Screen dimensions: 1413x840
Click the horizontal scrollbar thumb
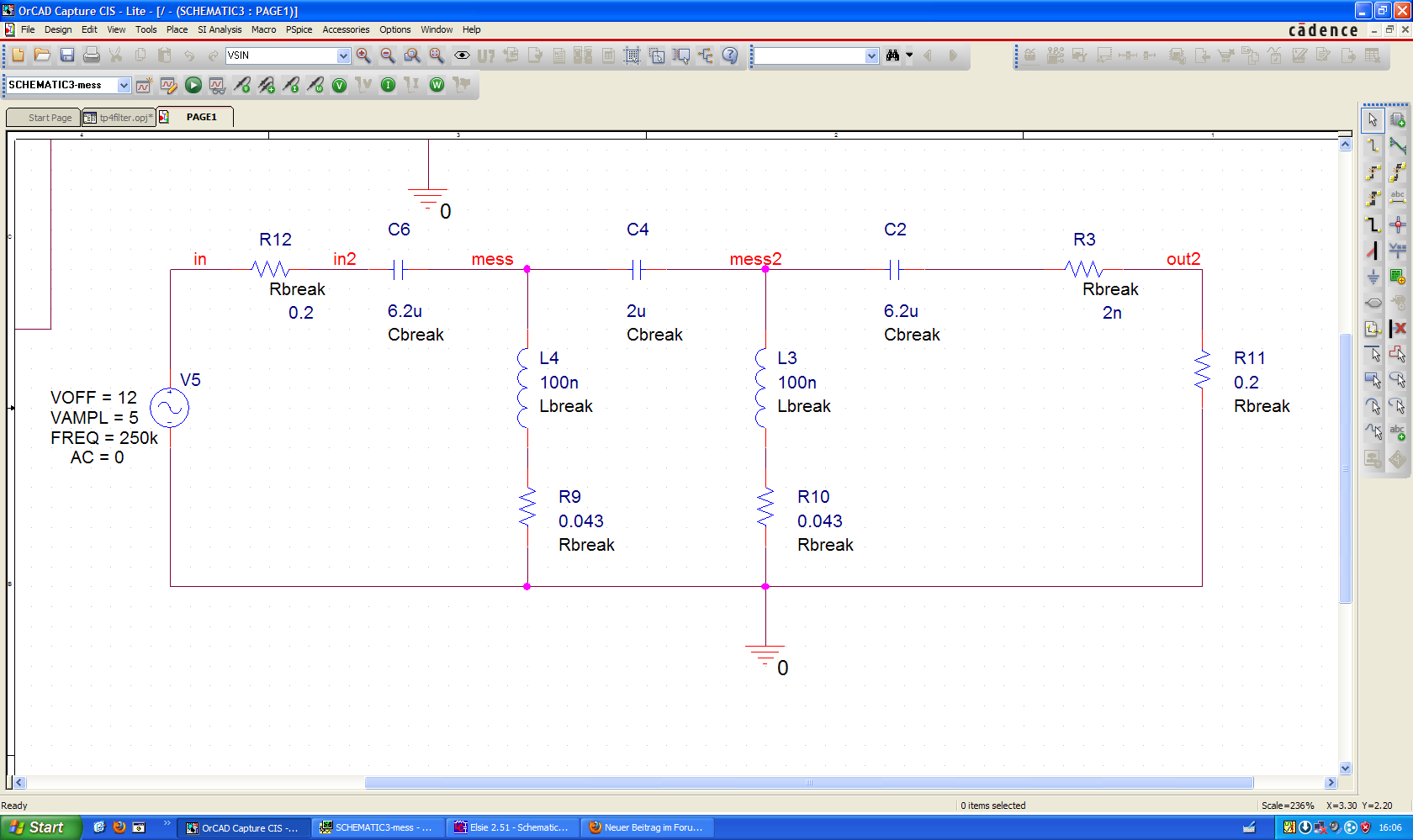(x=808, y=783)
